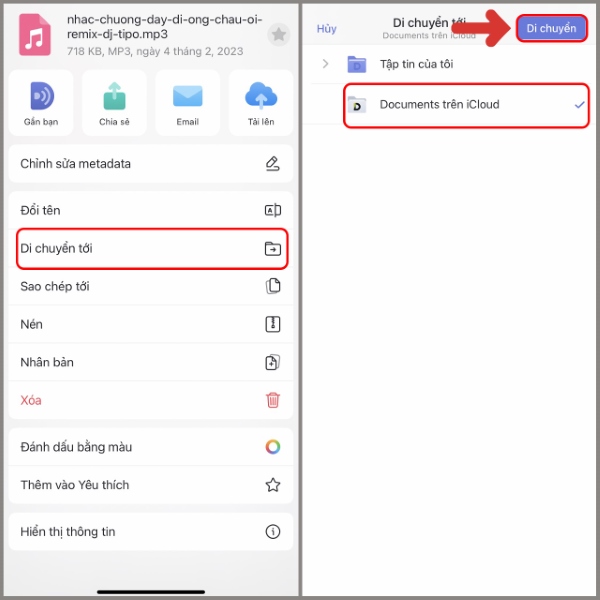Choose Sao chép tới menu entry
Screen dimensions: 600x600
tap(151, 286)
